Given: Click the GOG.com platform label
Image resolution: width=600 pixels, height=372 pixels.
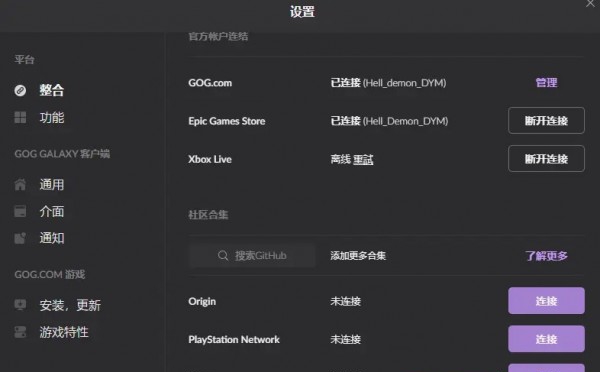Looking at the screenshot, I should tap(210, 83).
